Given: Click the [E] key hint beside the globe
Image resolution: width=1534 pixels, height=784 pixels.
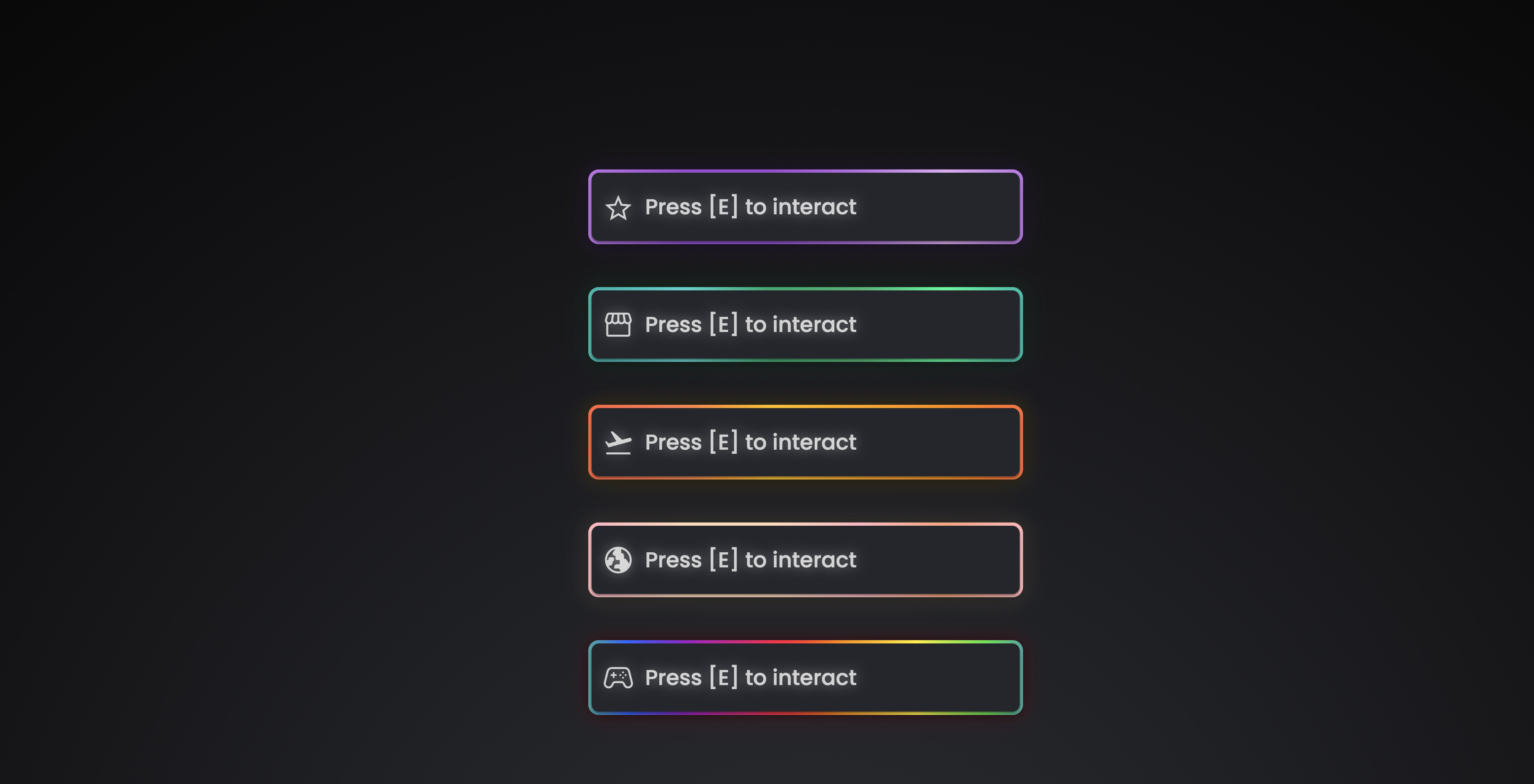Looking at the screenshot, I should 723,560.
